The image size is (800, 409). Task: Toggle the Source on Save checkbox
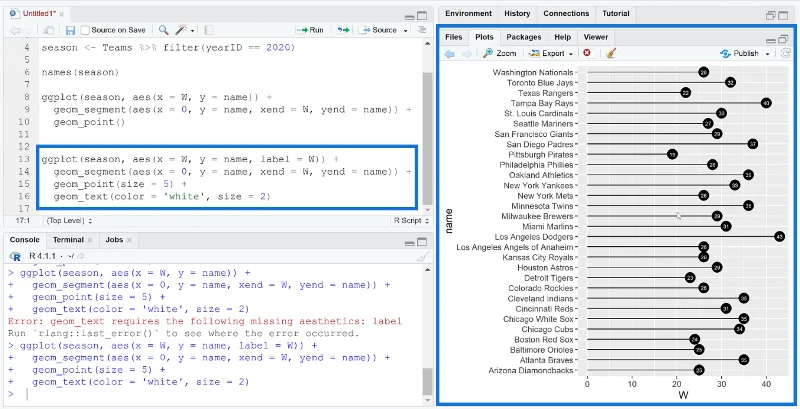click(x=85, y=30)
